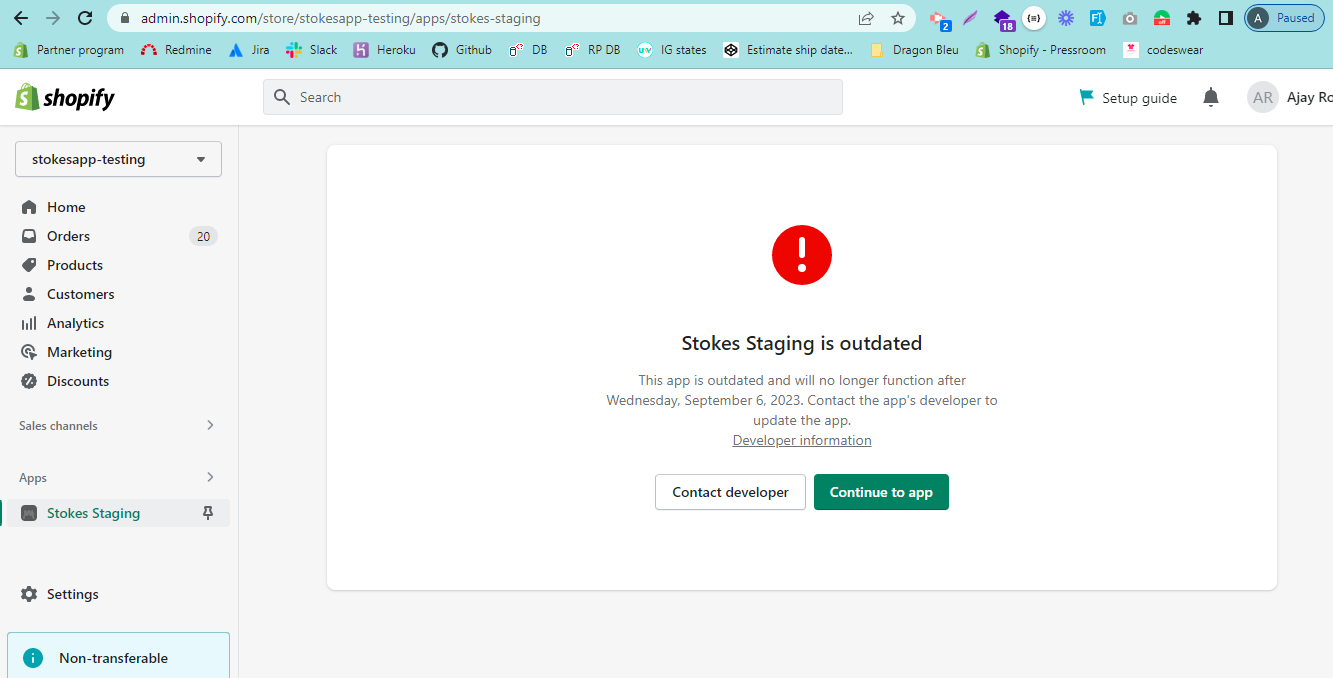The width and height of the screenshot is (1333, 678).
Task: Open the Heroku bookmark
Action: click(385, 50)
